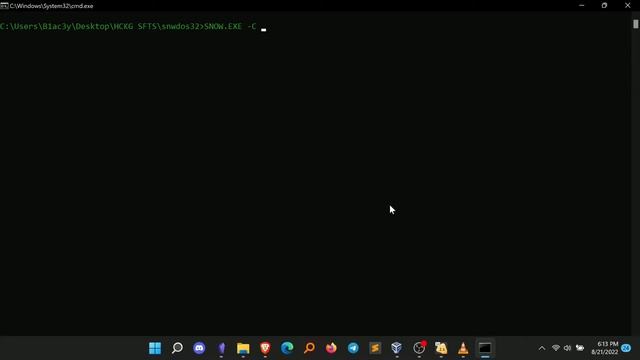Open File Explorer from the taskbar

tap(243, 348)
